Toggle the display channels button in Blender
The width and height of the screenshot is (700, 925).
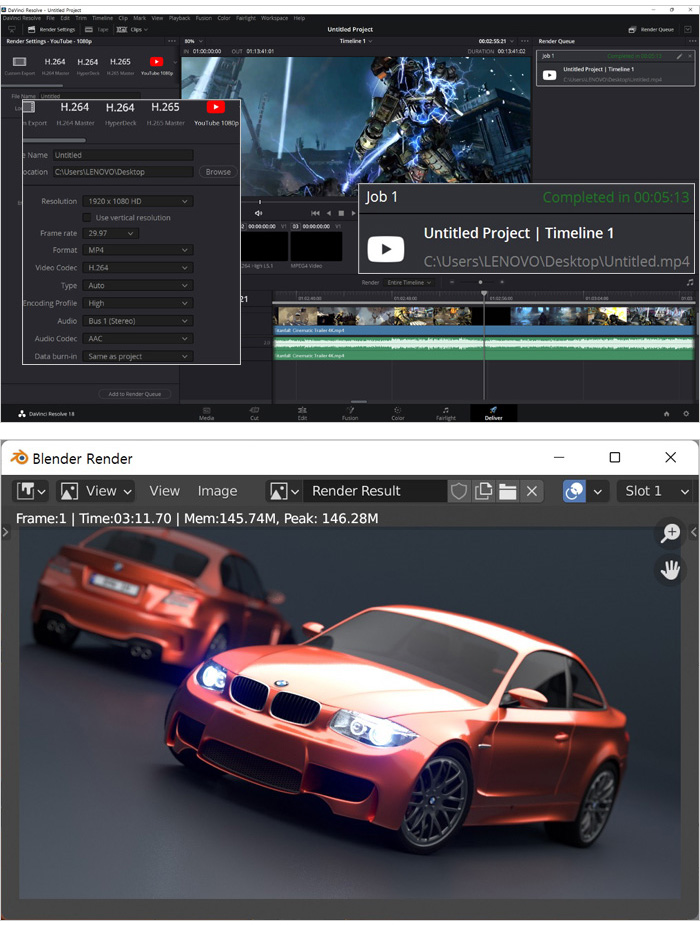pyautogui.click(x=574, y=491)
